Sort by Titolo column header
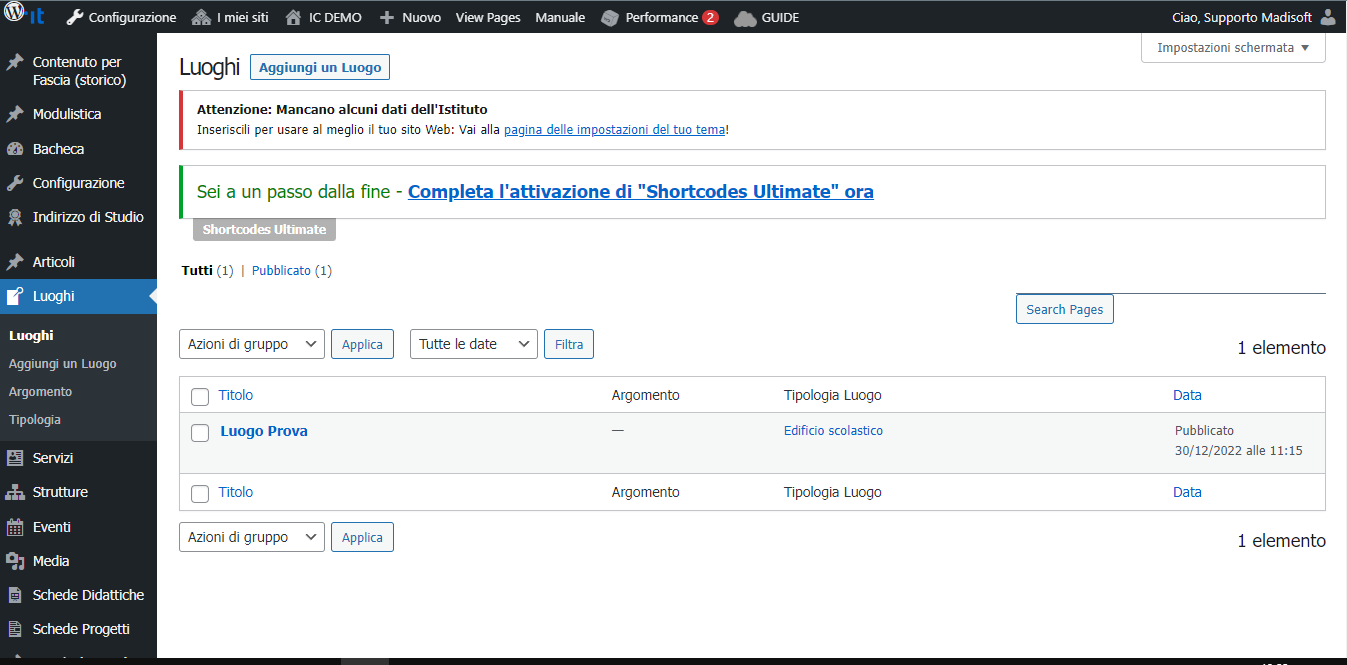The image size is (1347, 665). [236, 395]
